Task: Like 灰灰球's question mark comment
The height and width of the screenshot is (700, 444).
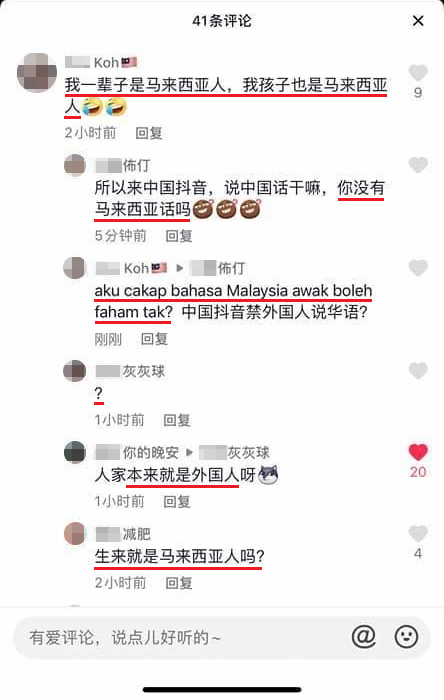Action: coord(418,371)
